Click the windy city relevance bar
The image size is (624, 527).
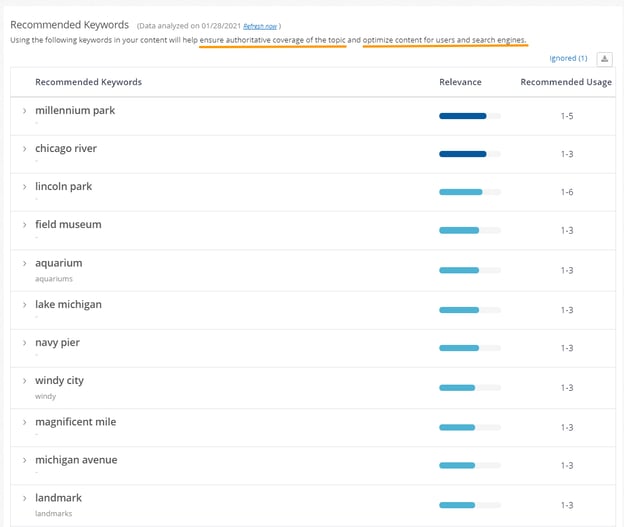coord(470,388)
